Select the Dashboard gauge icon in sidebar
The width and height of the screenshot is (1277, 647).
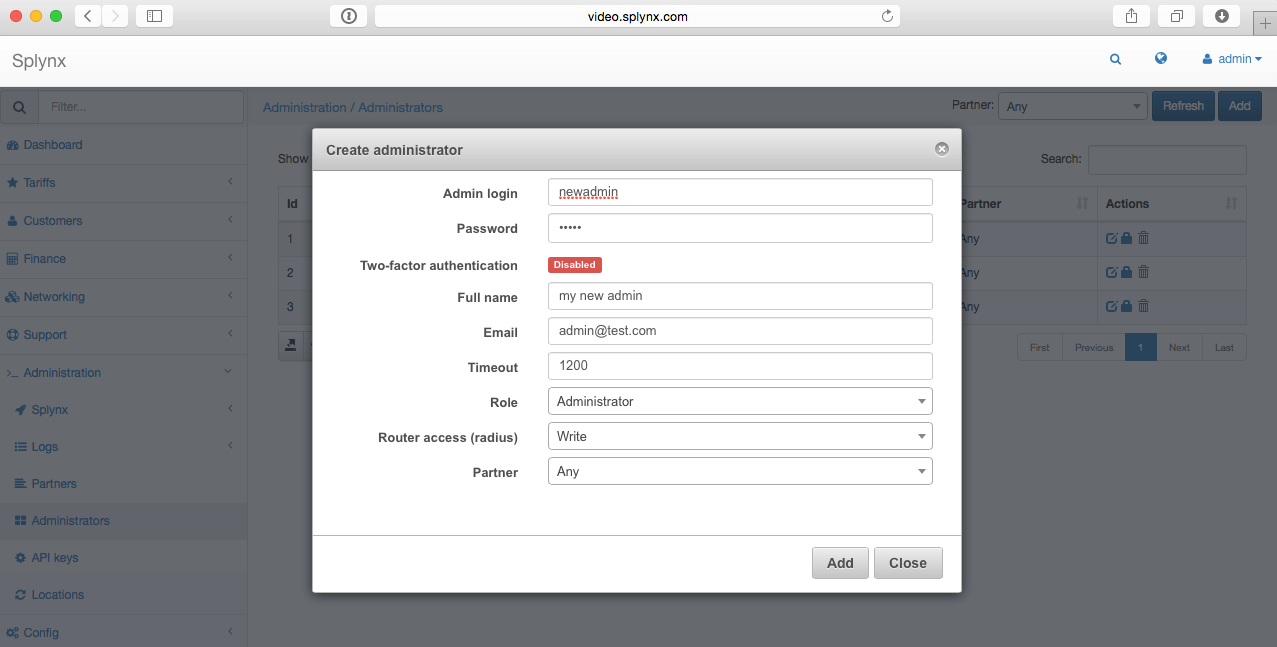tap(15, 144)
